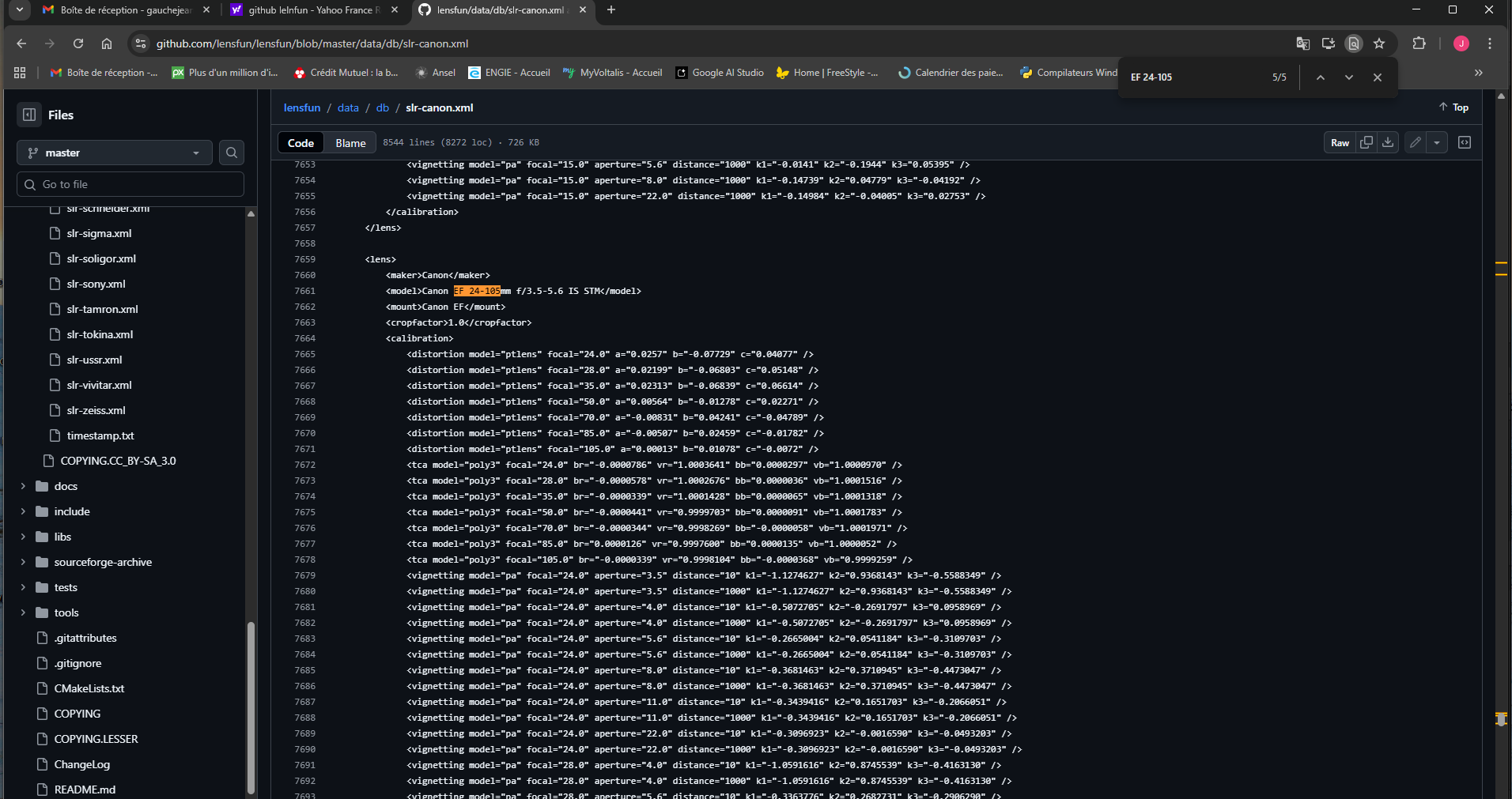The width and height of the screenshot is (1512, 799).
Task: Click the pencil edit file icon
Action: 1416,142
